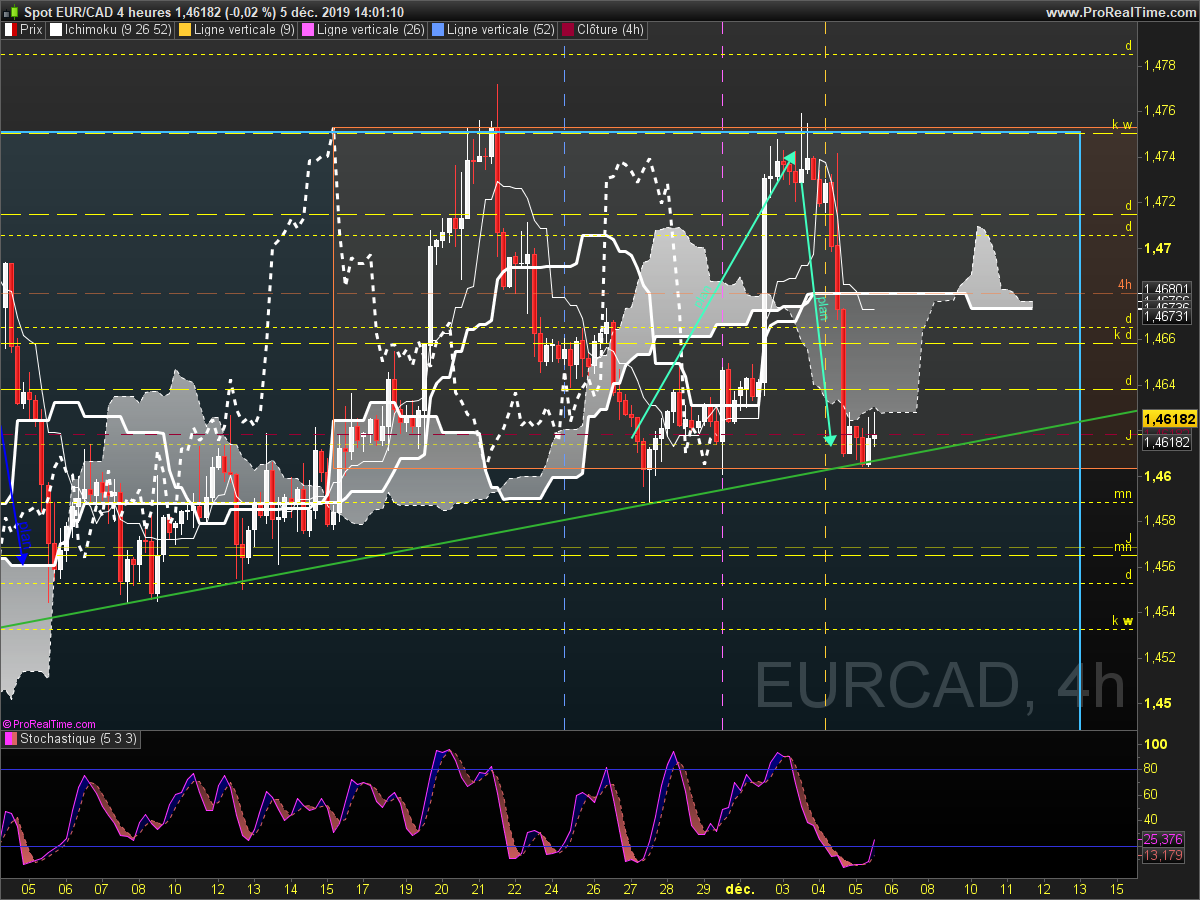
Task: Click the 1,454 price axis label
Action: (1160, 611)
